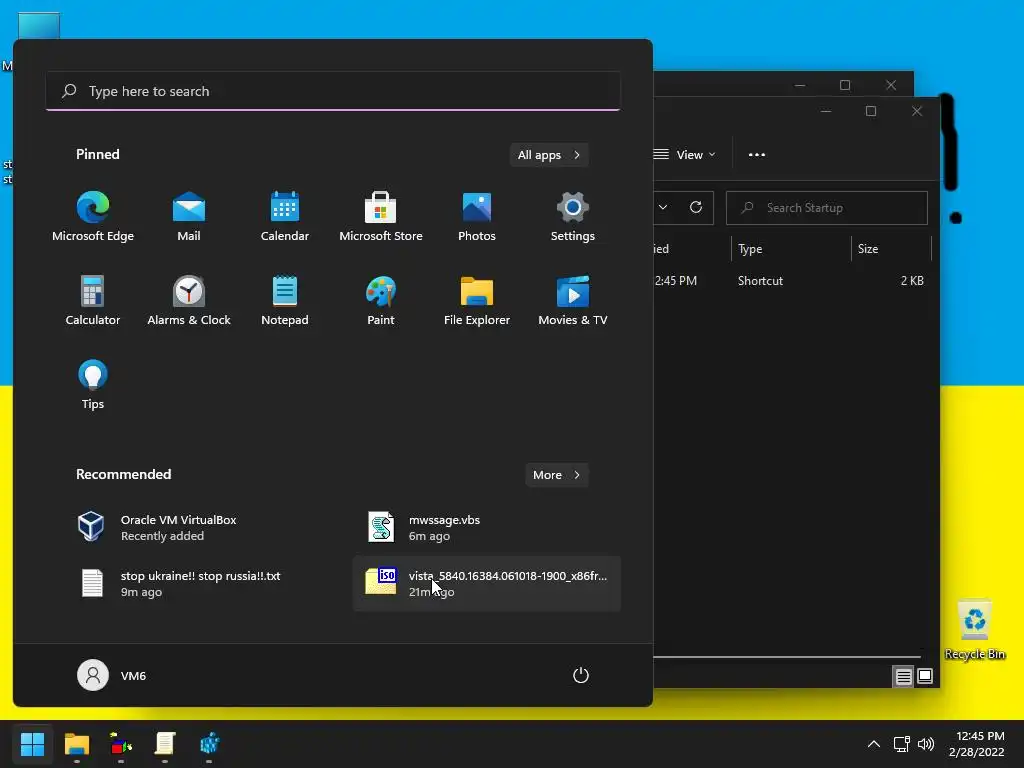
Task: Open the recommended vista_5840 ISO file
Action: [x=487, y=583]
